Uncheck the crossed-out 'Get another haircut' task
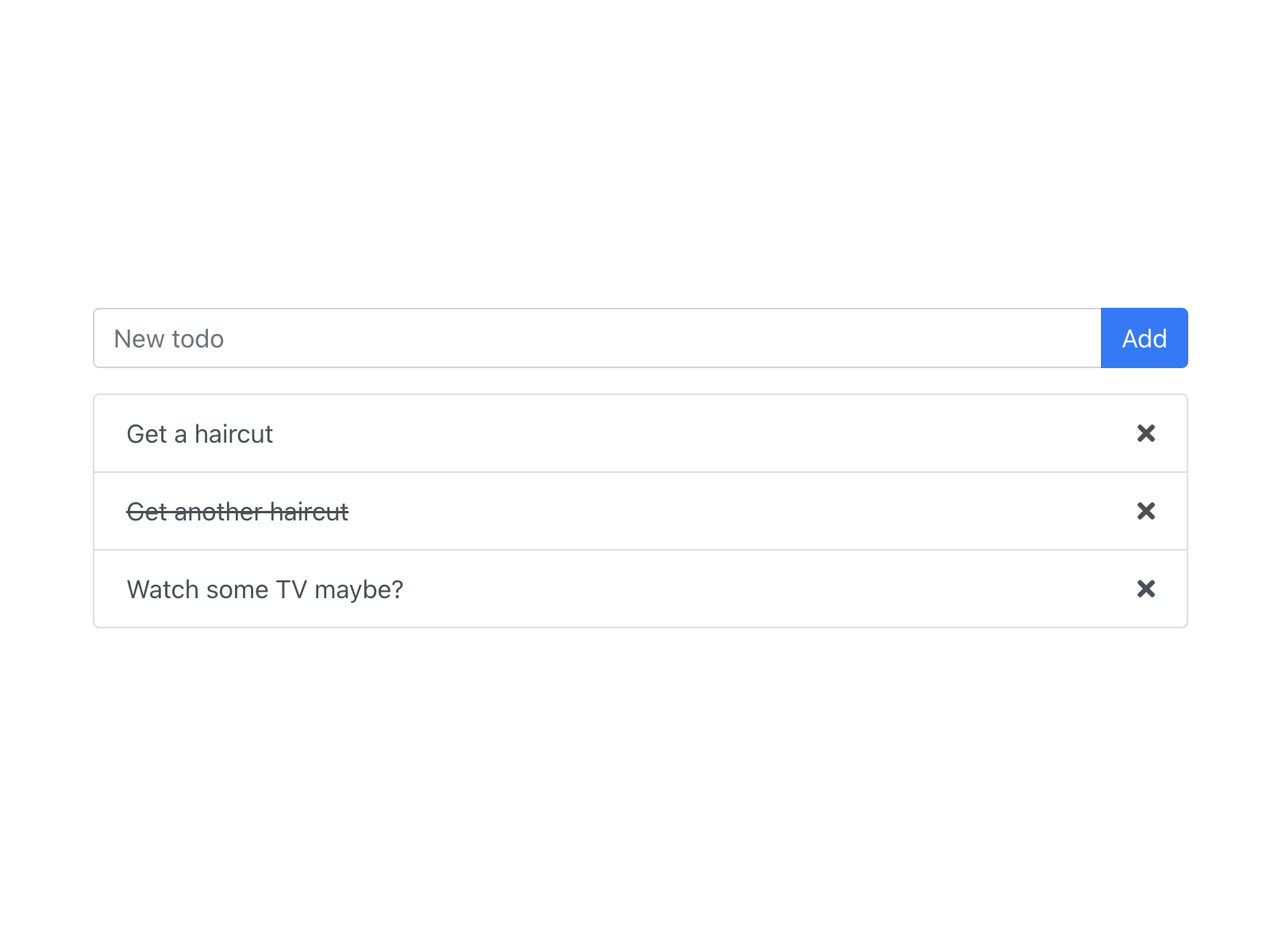Screen dimensions: 1270x952 click(x=237, y=512)
